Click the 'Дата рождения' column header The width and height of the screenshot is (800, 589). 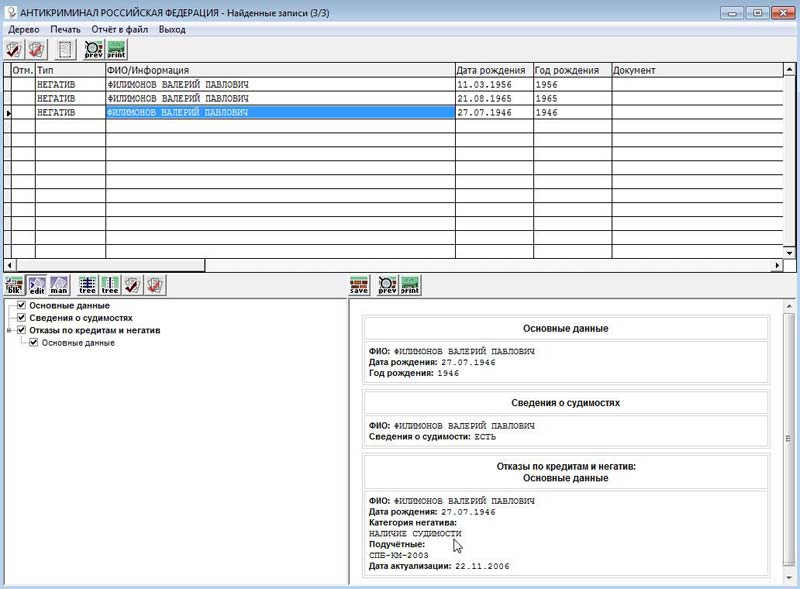coord(492,70)
